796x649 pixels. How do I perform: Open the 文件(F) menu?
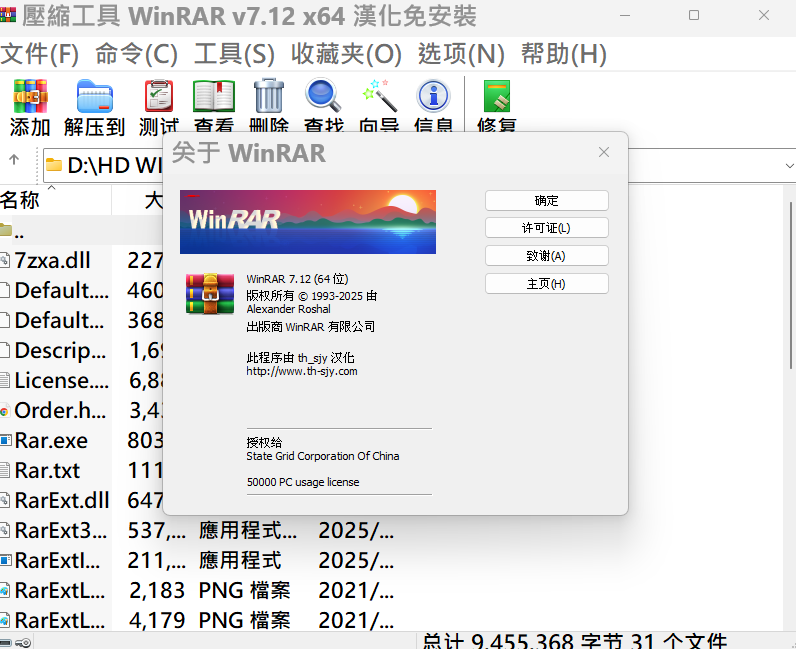[40, 54]
